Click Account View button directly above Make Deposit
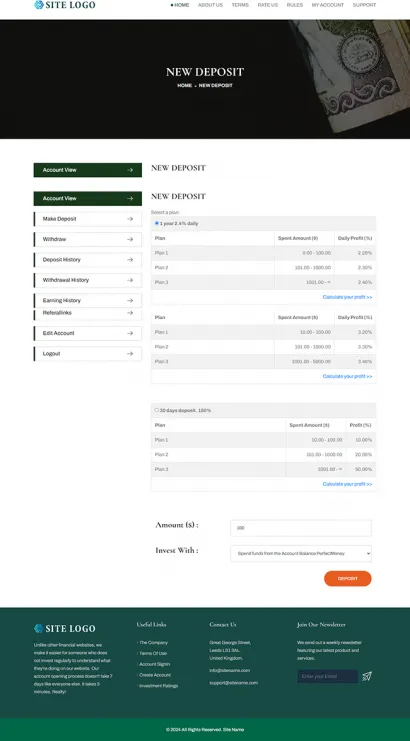The height and width of the screenshot is (741, 410). click(x=87, y=198)
